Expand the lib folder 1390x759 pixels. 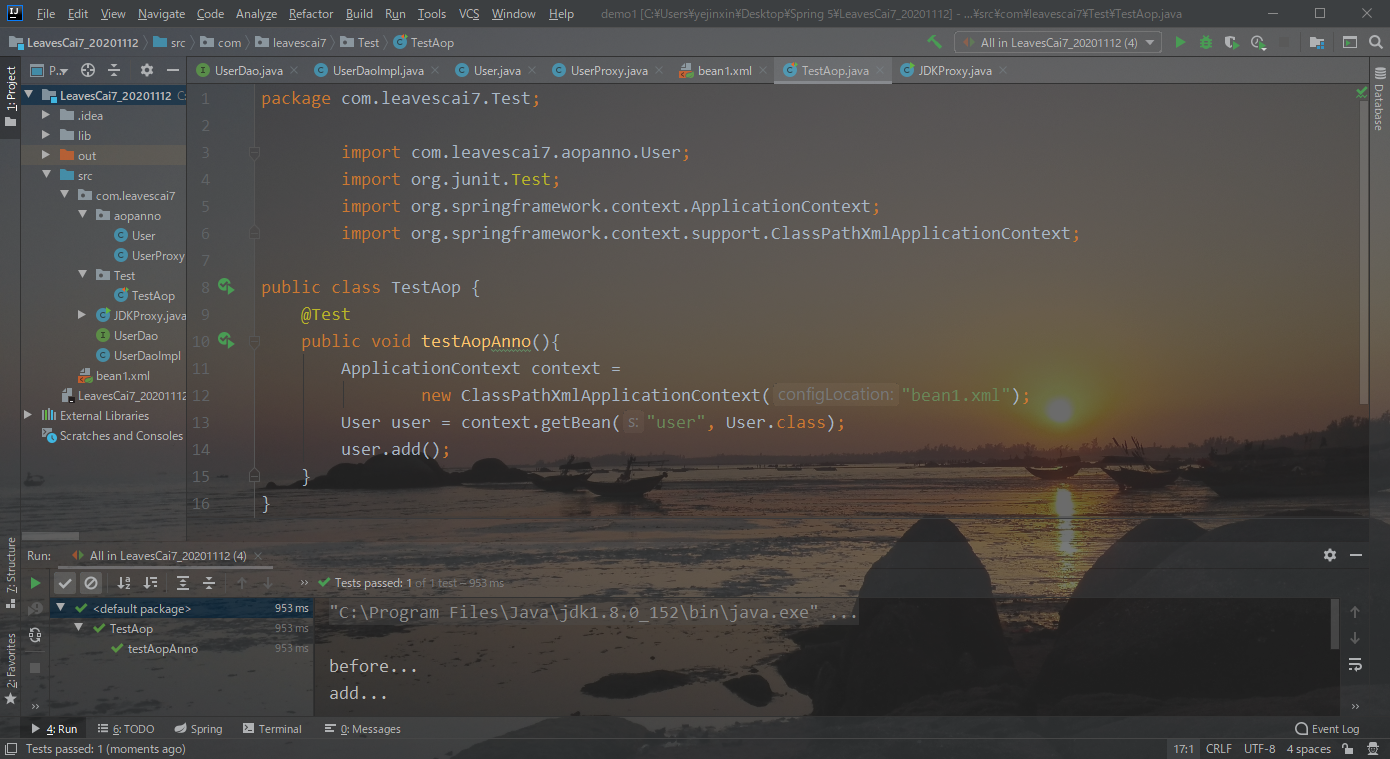[45, 135]
